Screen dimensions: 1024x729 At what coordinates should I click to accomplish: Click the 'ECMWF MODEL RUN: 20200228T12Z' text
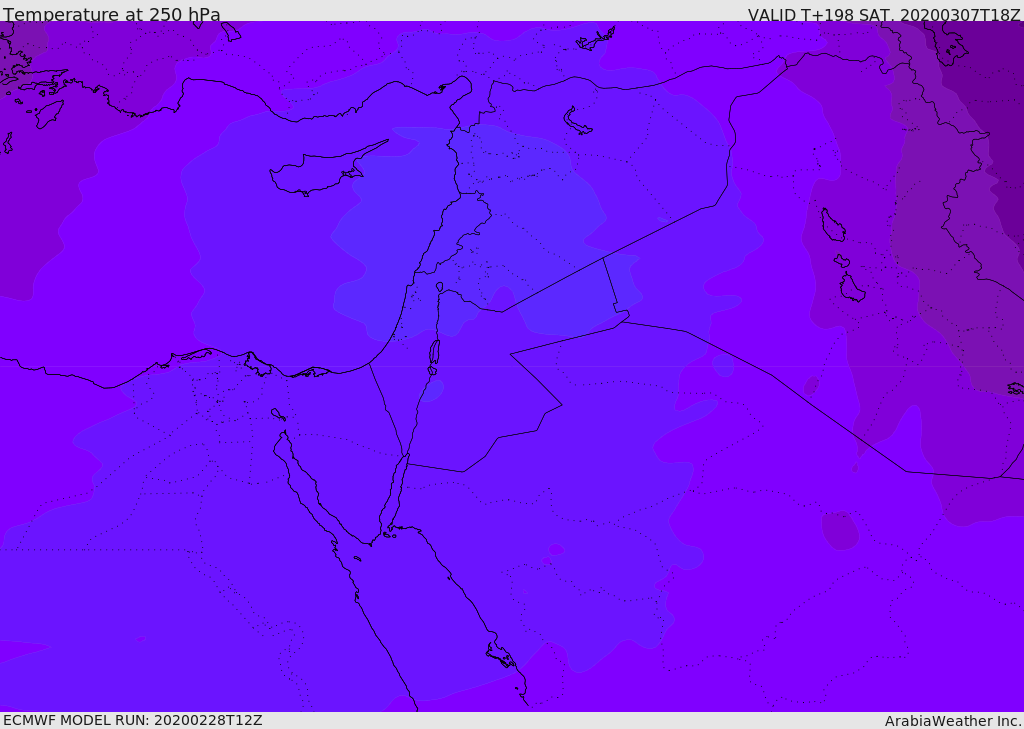point(133,720)
